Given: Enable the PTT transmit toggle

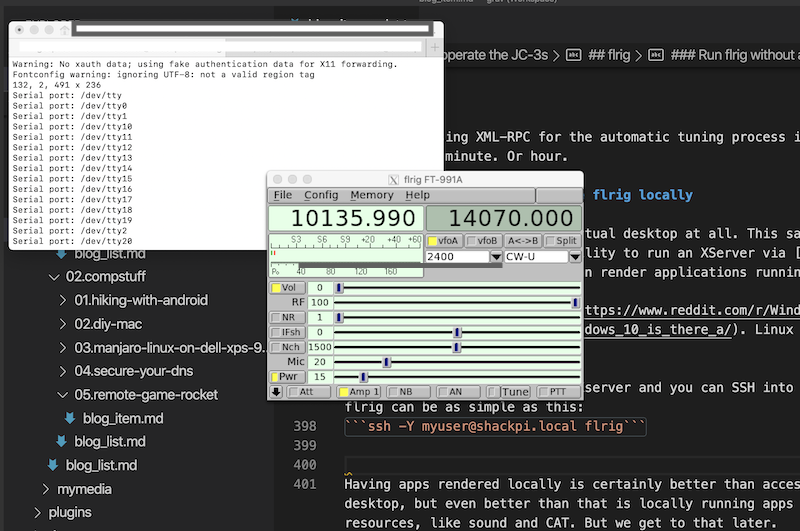Looking at the screenshot, I should click(x=560, y=392).
